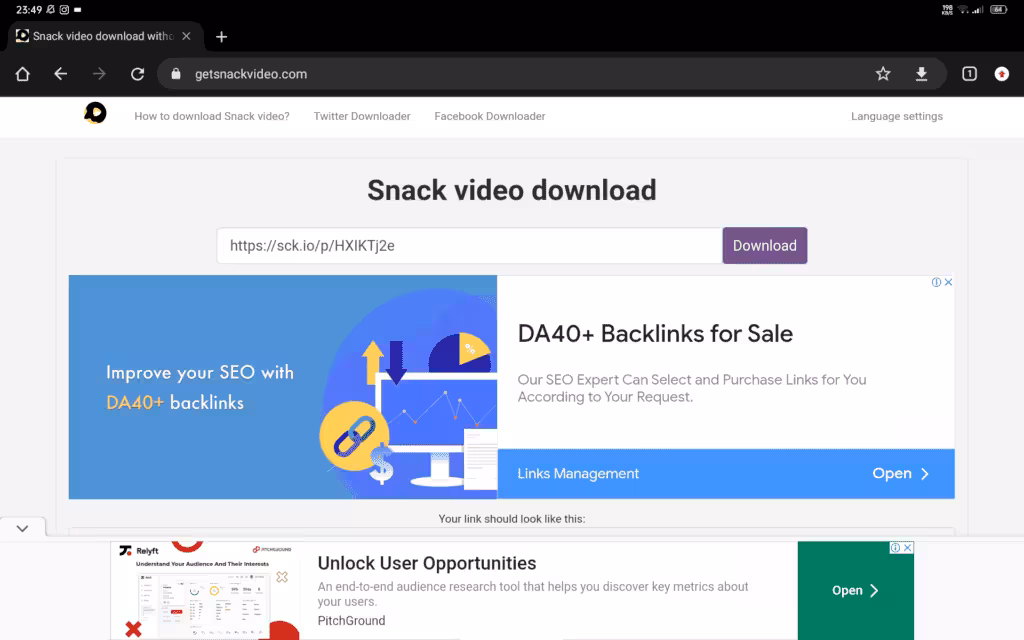Click the address bar URL getsnackvideo.com
Image resolution: width=1024 pixels, height=640 pixels.
[251, 74]
